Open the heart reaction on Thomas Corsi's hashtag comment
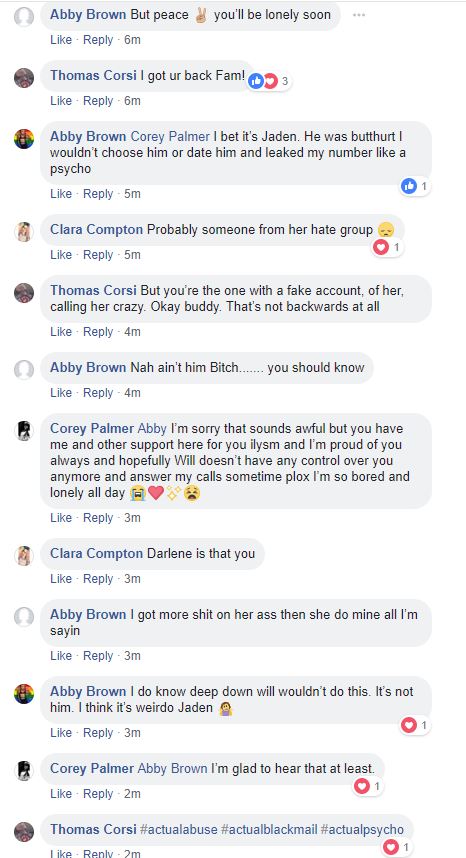Image resolution: width=466 pixels, height=858 pixels. tap(397, 848)
